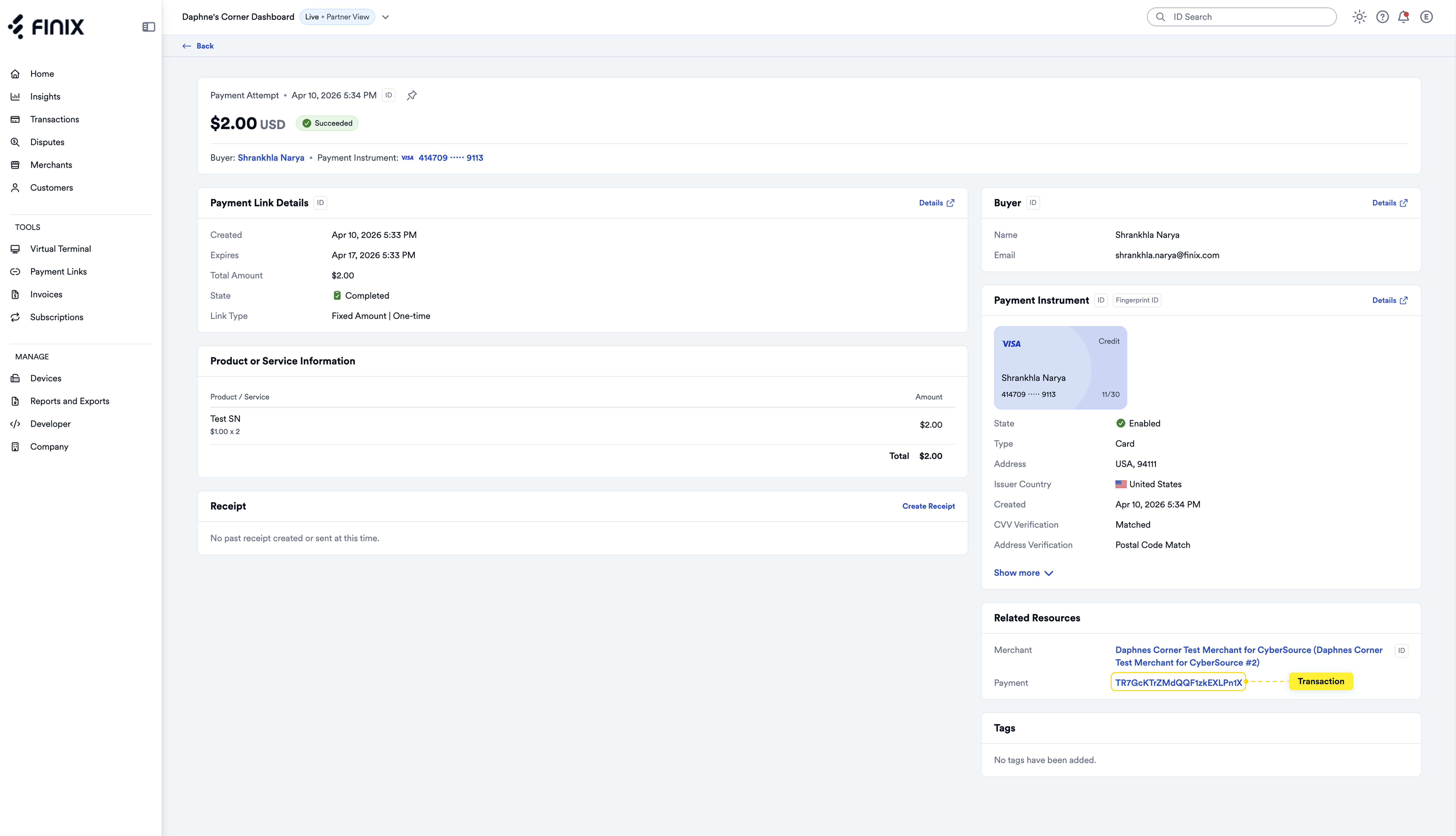
Task: Open Payment Link Details external Details link
Action: click(937, 203)
